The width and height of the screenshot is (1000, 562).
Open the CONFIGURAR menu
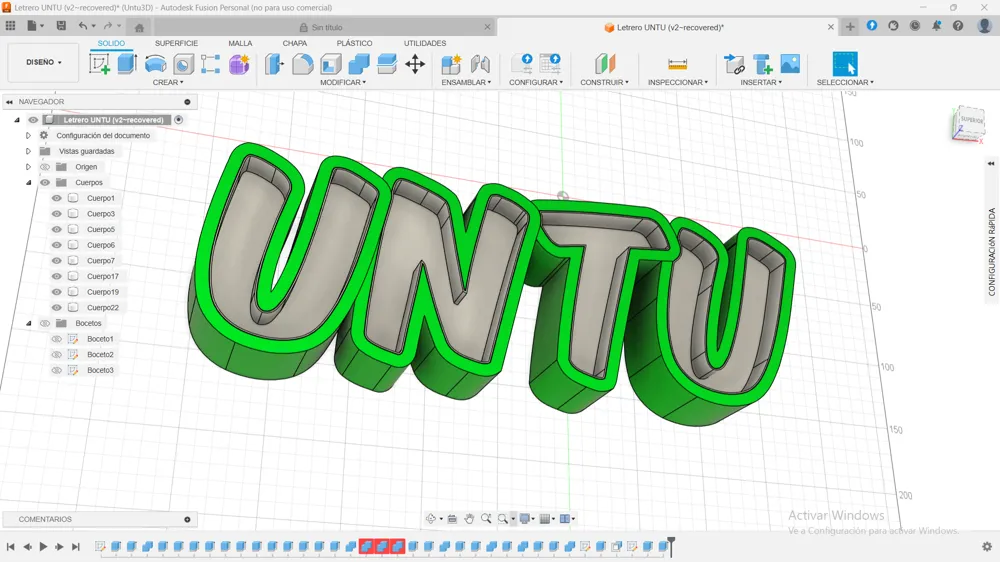[536, 82]
